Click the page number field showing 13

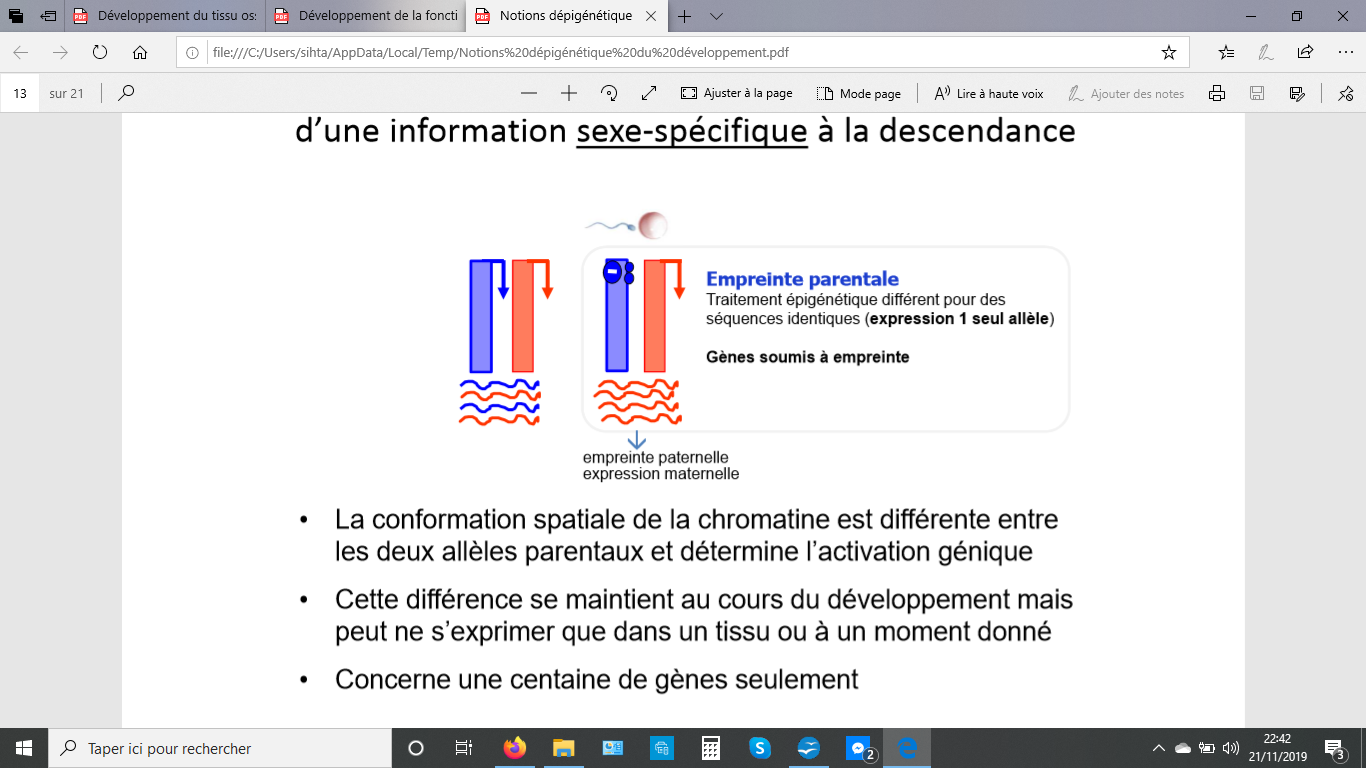click(x=20, y=93)
